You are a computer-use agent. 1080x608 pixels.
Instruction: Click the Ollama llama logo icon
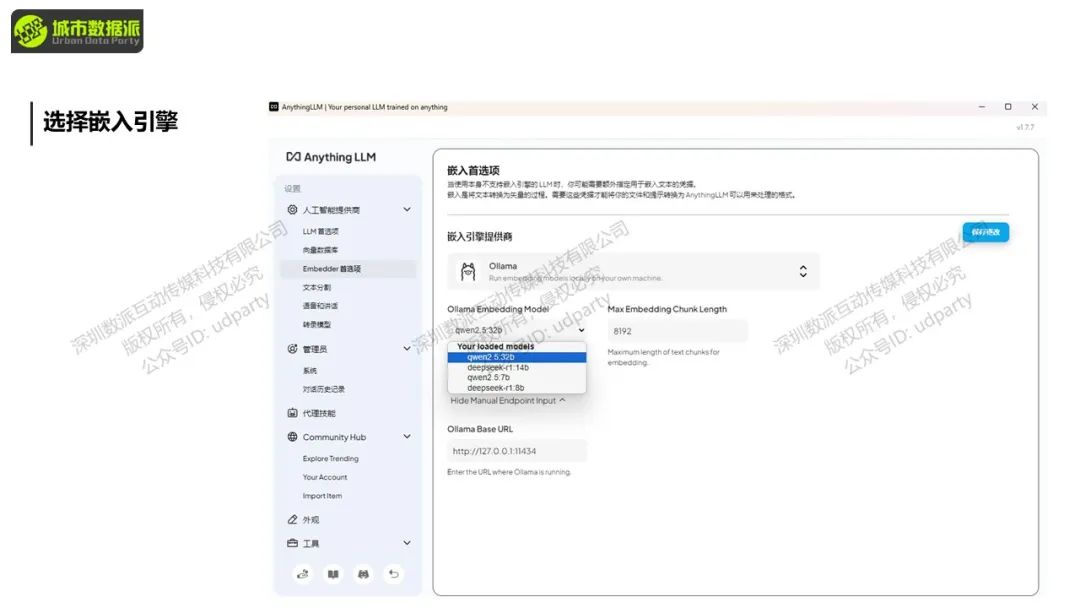[468, 271]
